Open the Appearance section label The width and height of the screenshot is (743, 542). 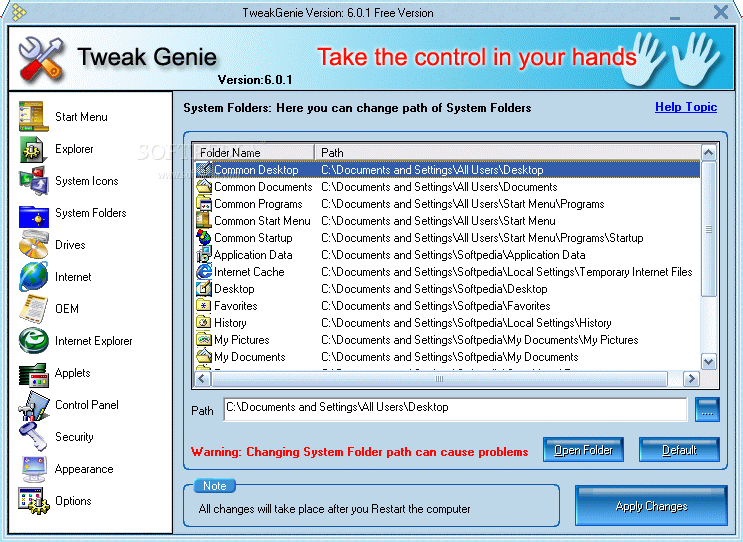coord(84,469)
